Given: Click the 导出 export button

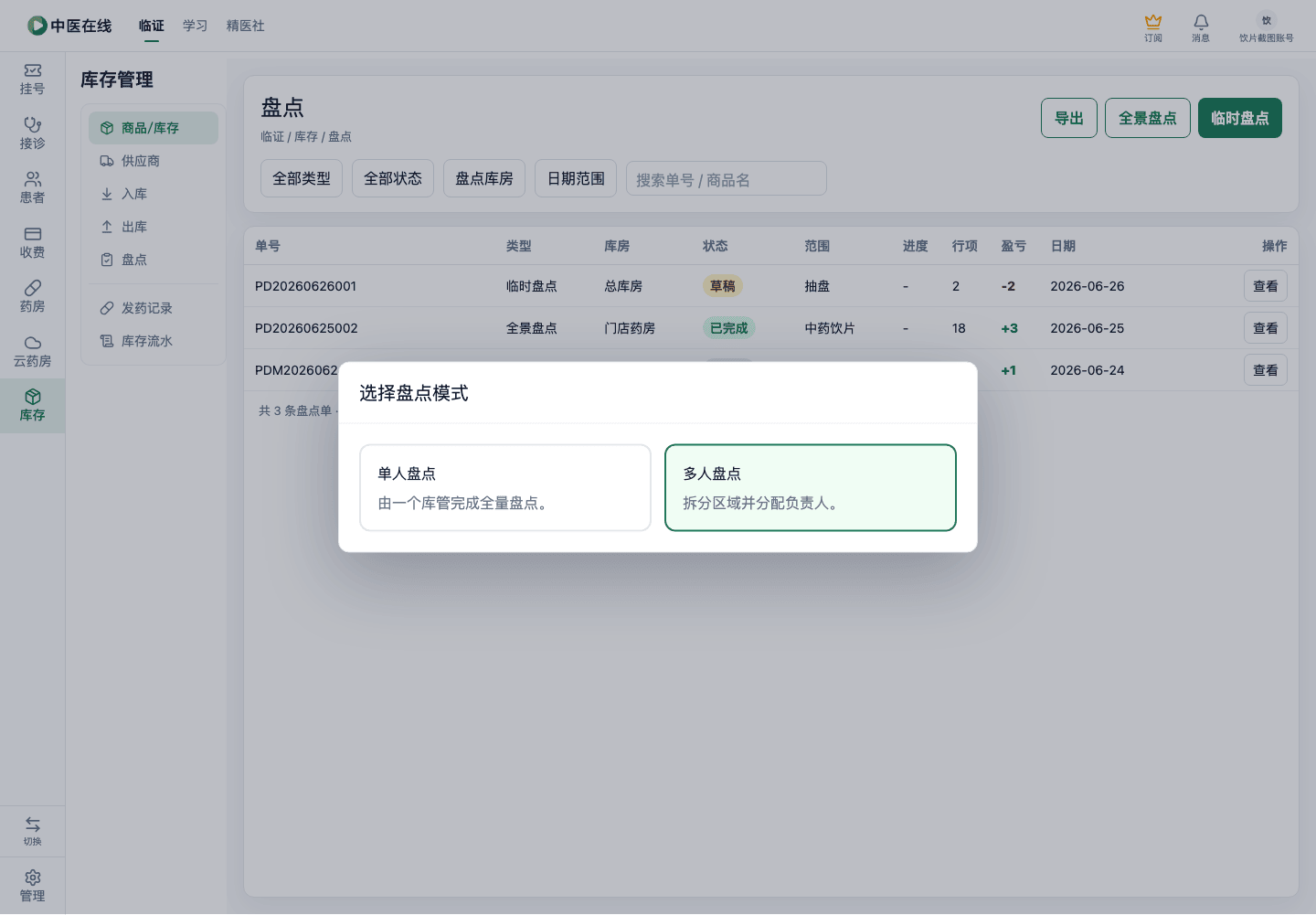Looking at the screenshot, I should pyautogui.click(x=1069, y=118).
